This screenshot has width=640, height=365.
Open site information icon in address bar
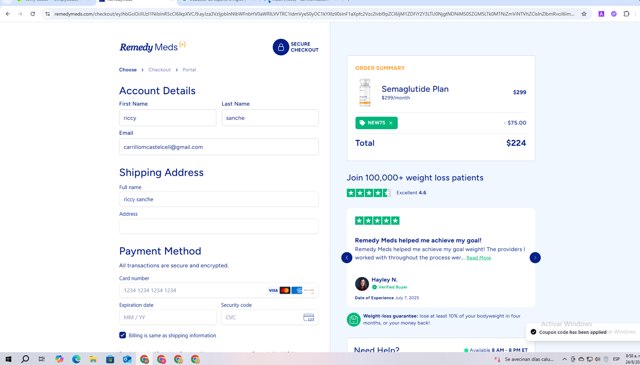[x=47, y=14]
